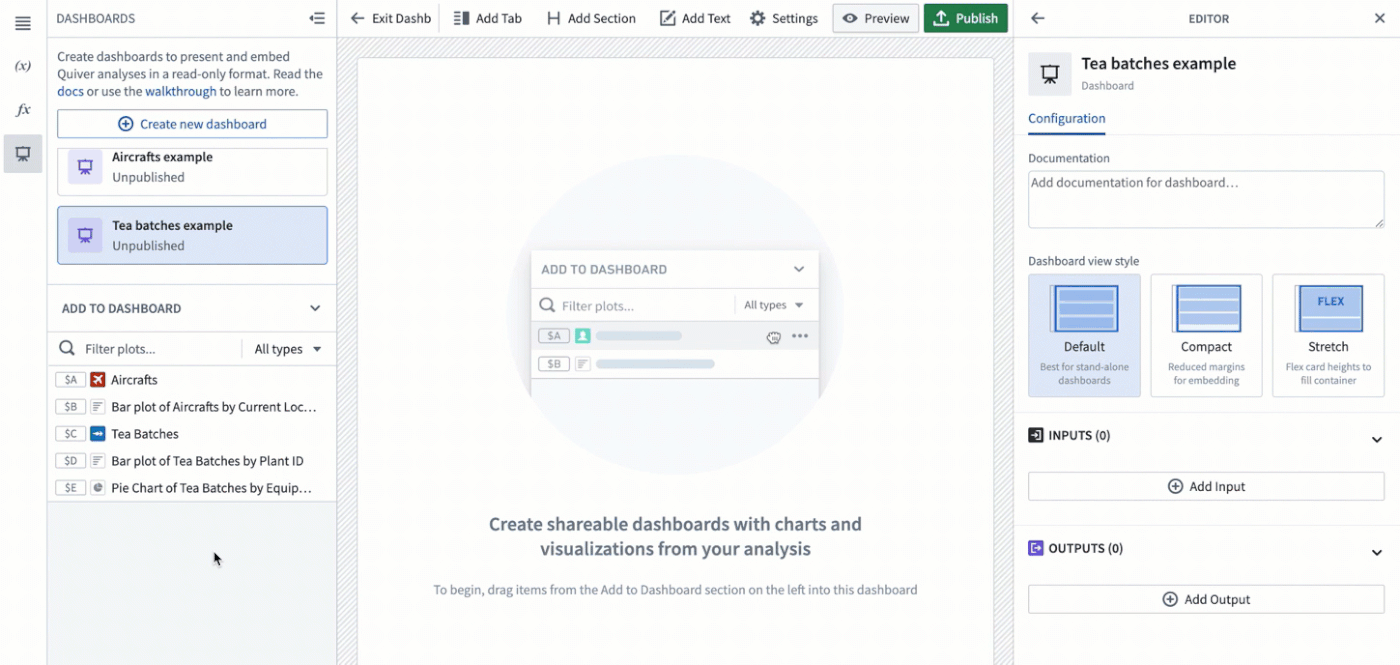The height and width of the screenshot is (665, 1400).
Task: Click the green Publish button
Action: [966, 18]
